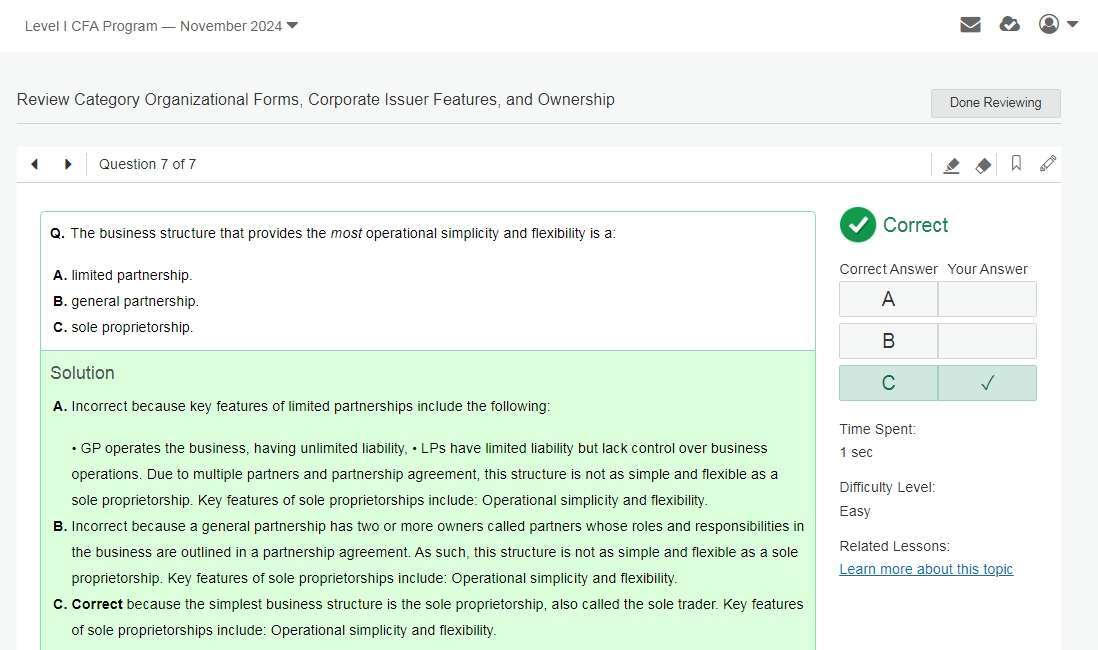Select the highlighter tool

[952, 165]
